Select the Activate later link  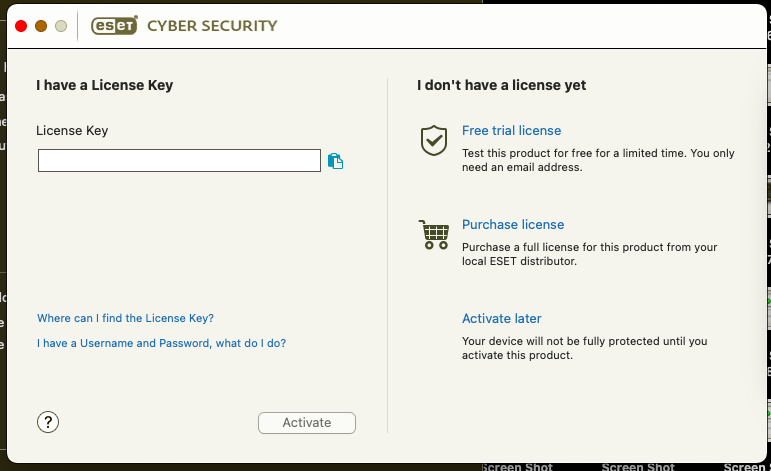(502, 318)
